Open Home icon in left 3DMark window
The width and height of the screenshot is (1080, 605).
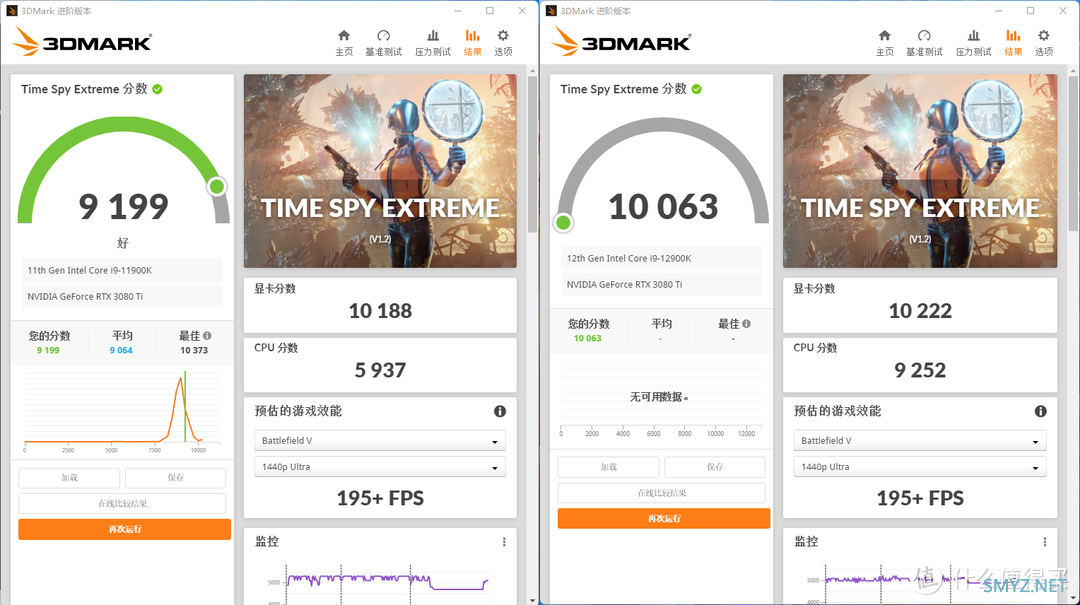point(344,35)
